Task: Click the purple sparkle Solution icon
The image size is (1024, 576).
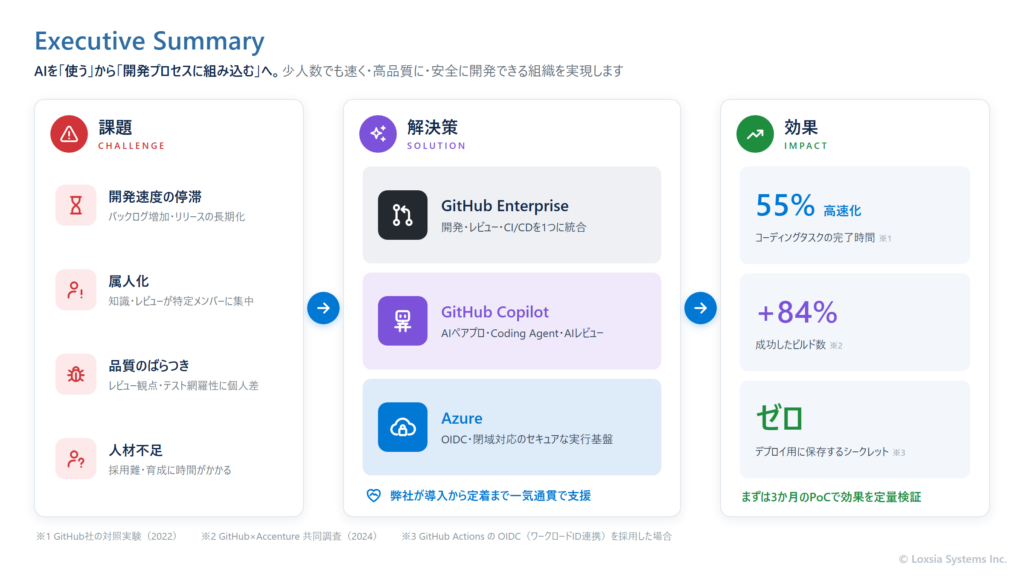Action: (378, 134)
